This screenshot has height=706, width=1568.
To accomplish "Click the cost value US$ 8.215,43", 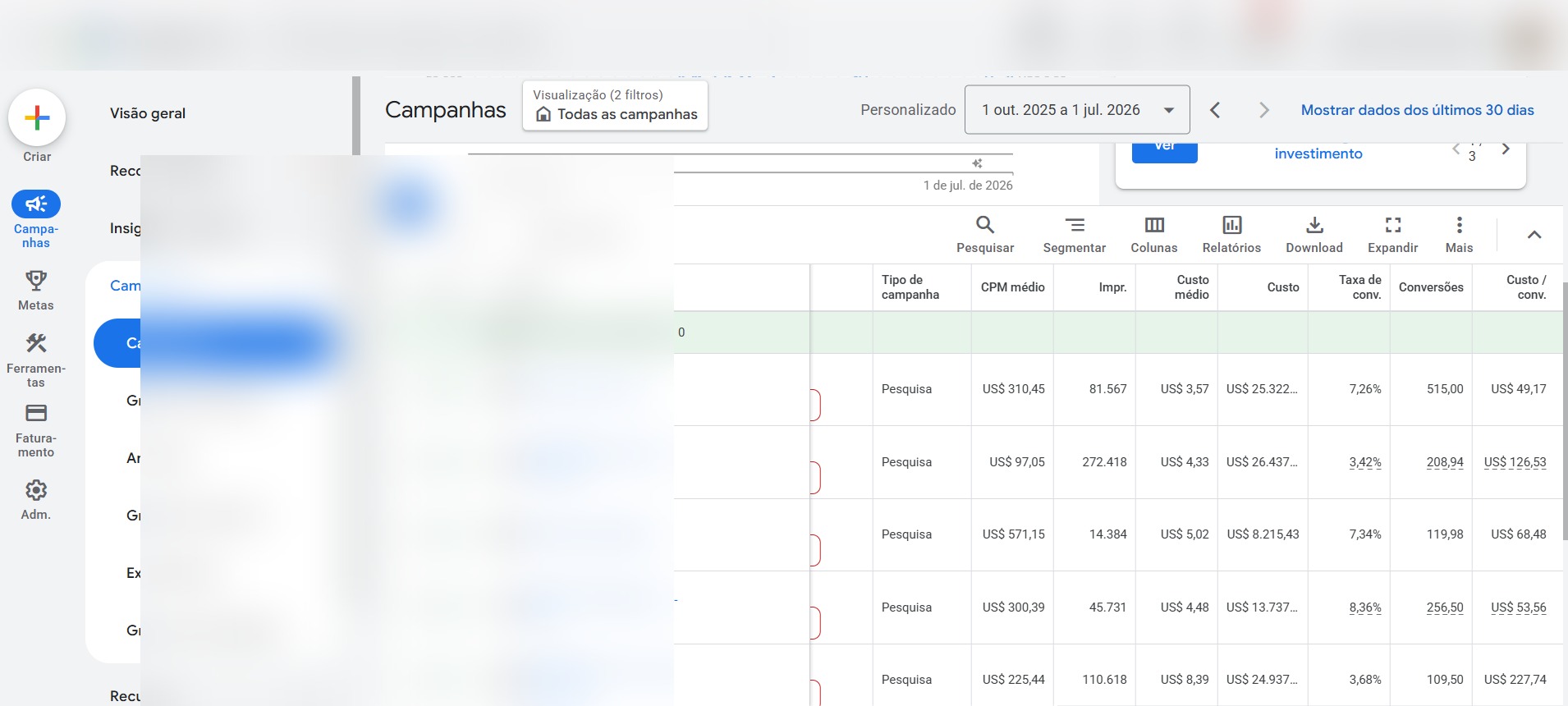I will (1263, 534).
